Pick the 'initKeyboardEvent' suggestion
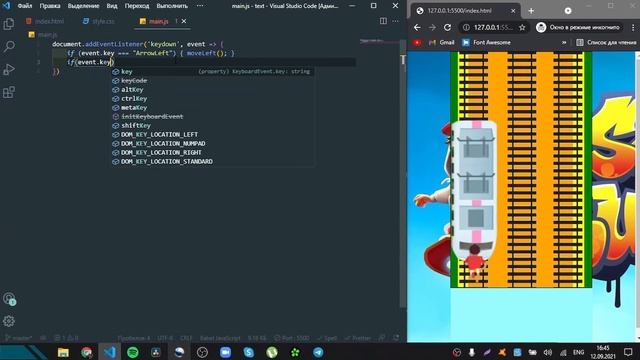Image resolution: width=640 pixels, height=360 pixels. pos(213,116)
